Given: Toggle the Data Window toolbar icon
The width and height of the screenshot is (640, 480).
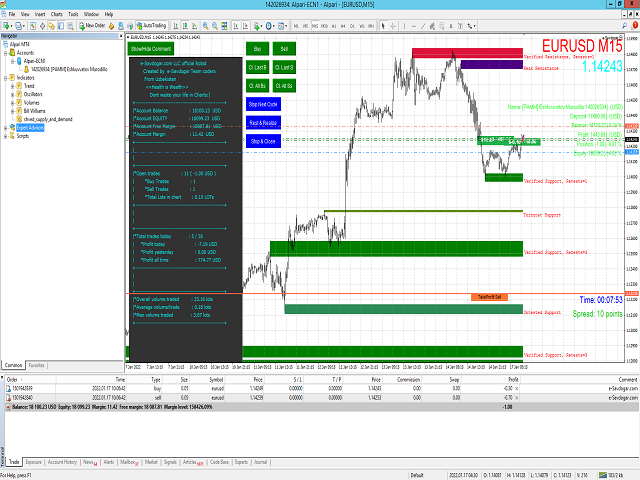Looking at the screenshot, I should coord(42,26).
